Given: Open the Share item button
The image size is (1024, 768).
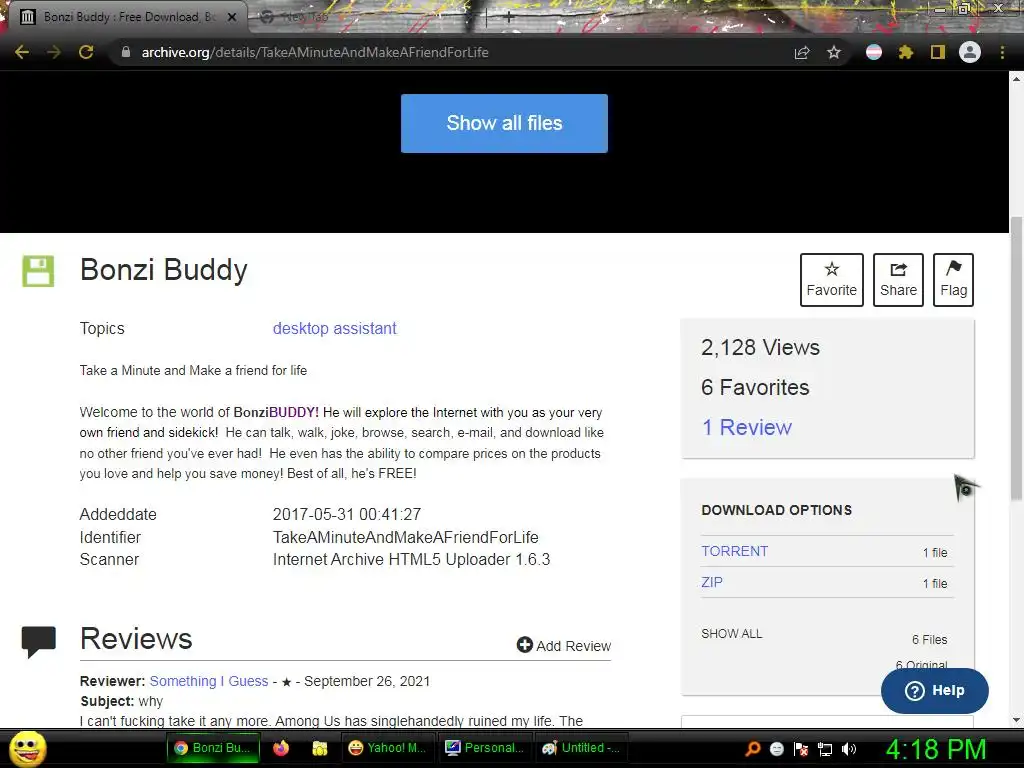Looking at the screenshot, I should tap(898, 280).
